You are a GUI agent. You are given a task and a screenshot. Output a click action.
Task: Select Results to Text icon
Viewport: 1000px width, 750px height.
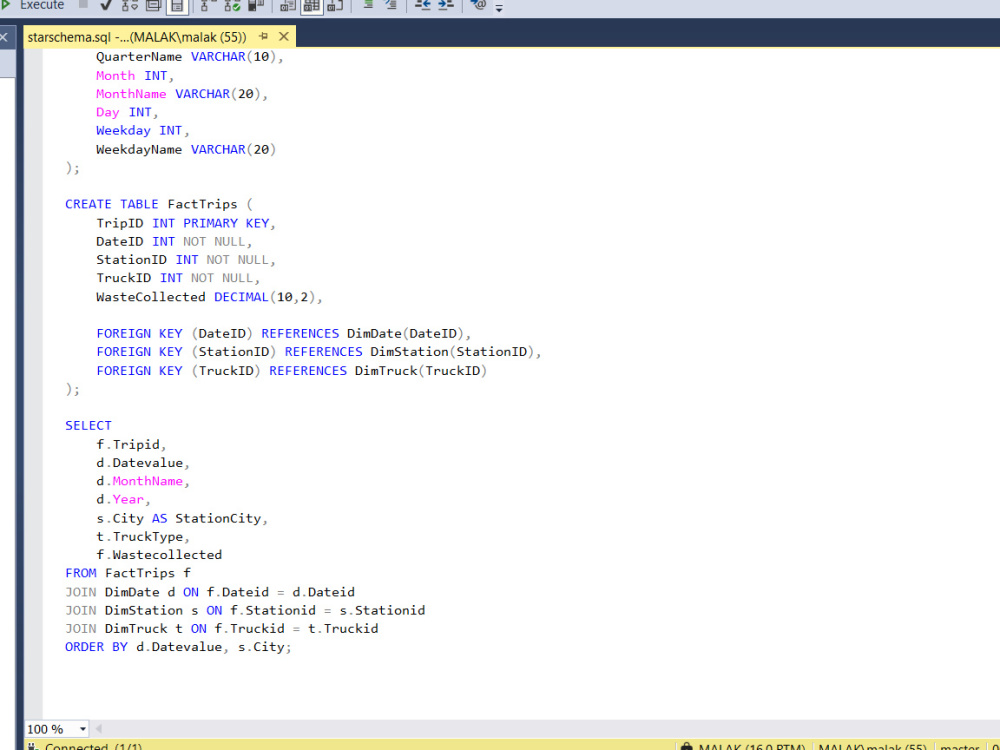288,6
